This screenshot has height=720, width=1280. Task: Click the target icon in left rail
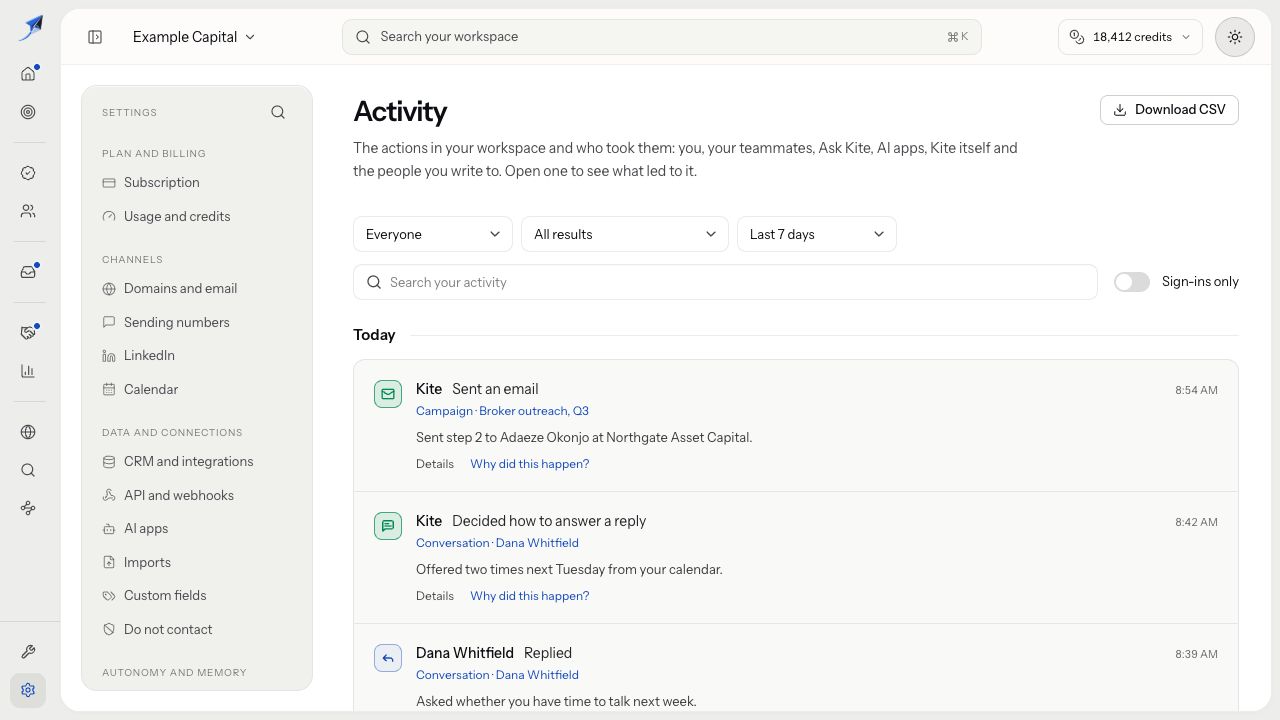[28, 112]
